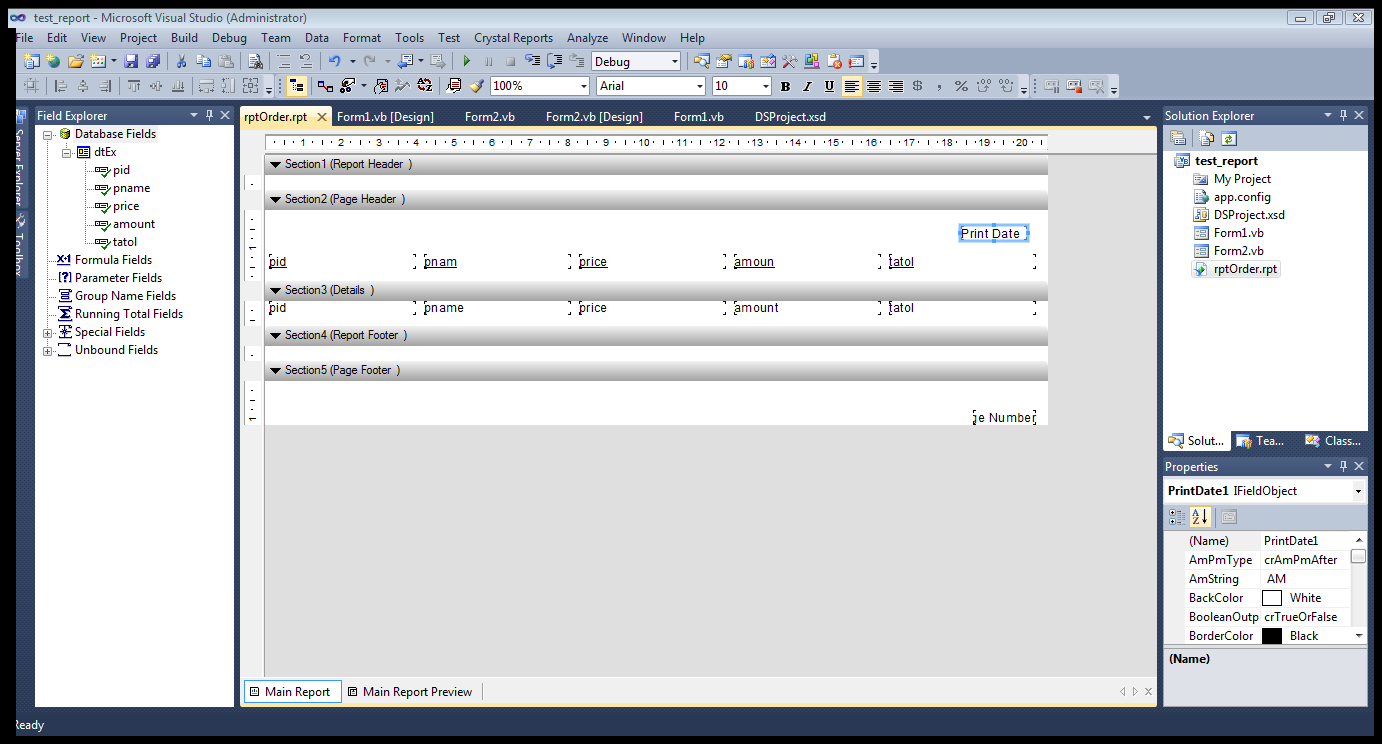Click the Save All icon
This screenshot has height=744, width=1382.
point(153,61)
